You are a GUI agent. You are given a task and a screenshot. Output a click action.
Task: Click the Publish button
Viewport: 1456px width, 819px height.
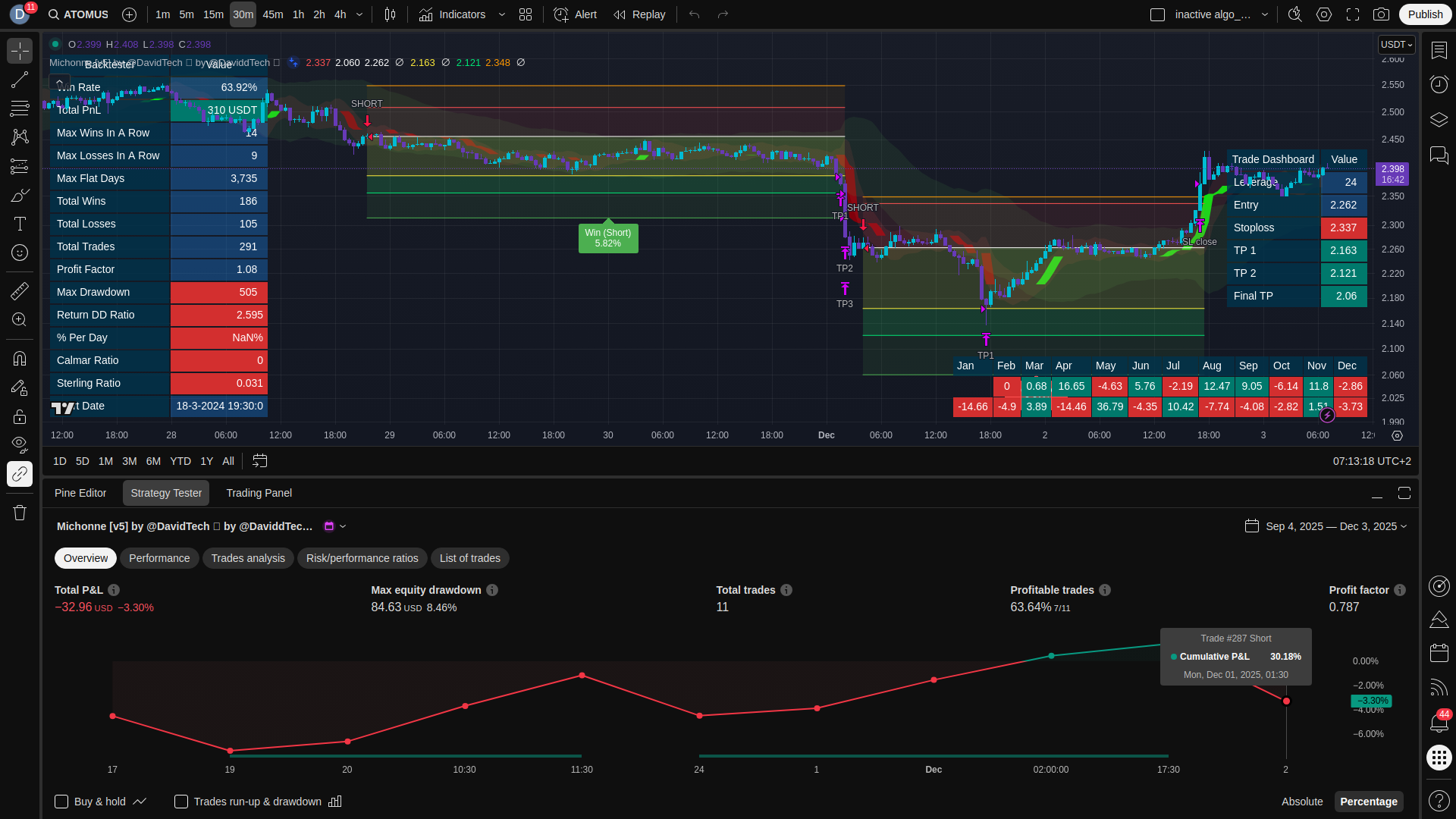(1425, 14)
